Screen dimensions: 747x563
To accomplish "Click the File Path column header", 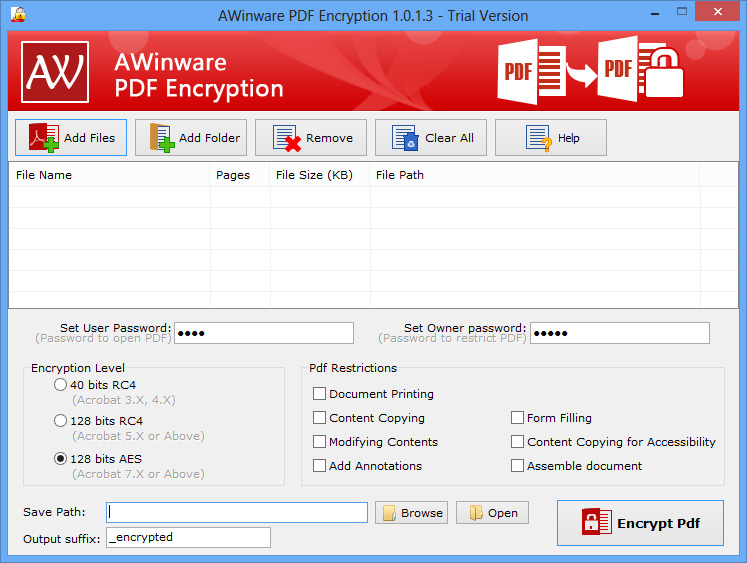I will point(535,175).
